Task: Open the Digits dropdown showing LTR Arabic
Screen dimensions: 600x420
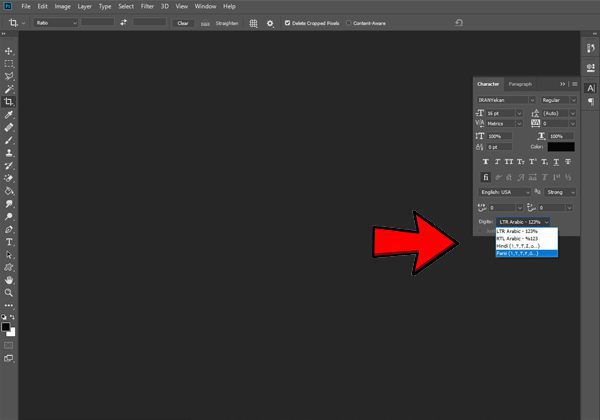Action: pyautogui.click(x=523, y=222)
